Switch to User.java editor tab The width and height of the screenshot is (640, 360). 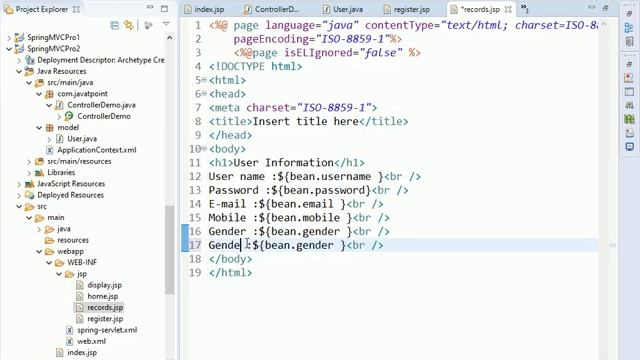click(343, 9)
